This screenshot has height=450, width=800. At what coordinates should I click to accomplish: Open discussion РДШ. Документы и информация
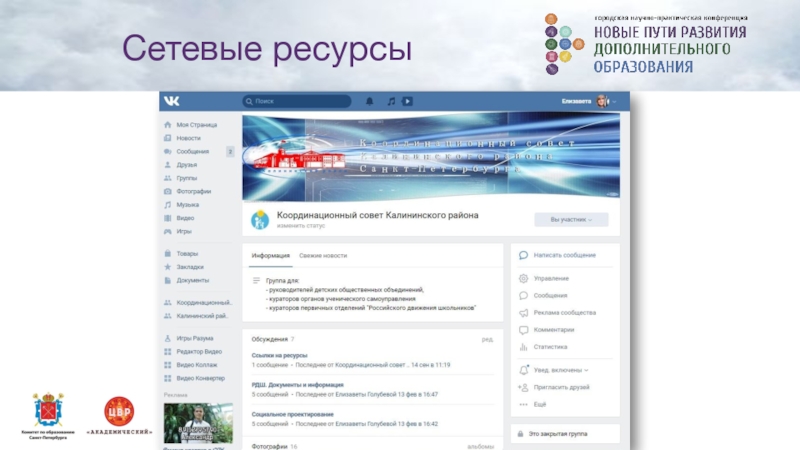[x=297, y=385]
